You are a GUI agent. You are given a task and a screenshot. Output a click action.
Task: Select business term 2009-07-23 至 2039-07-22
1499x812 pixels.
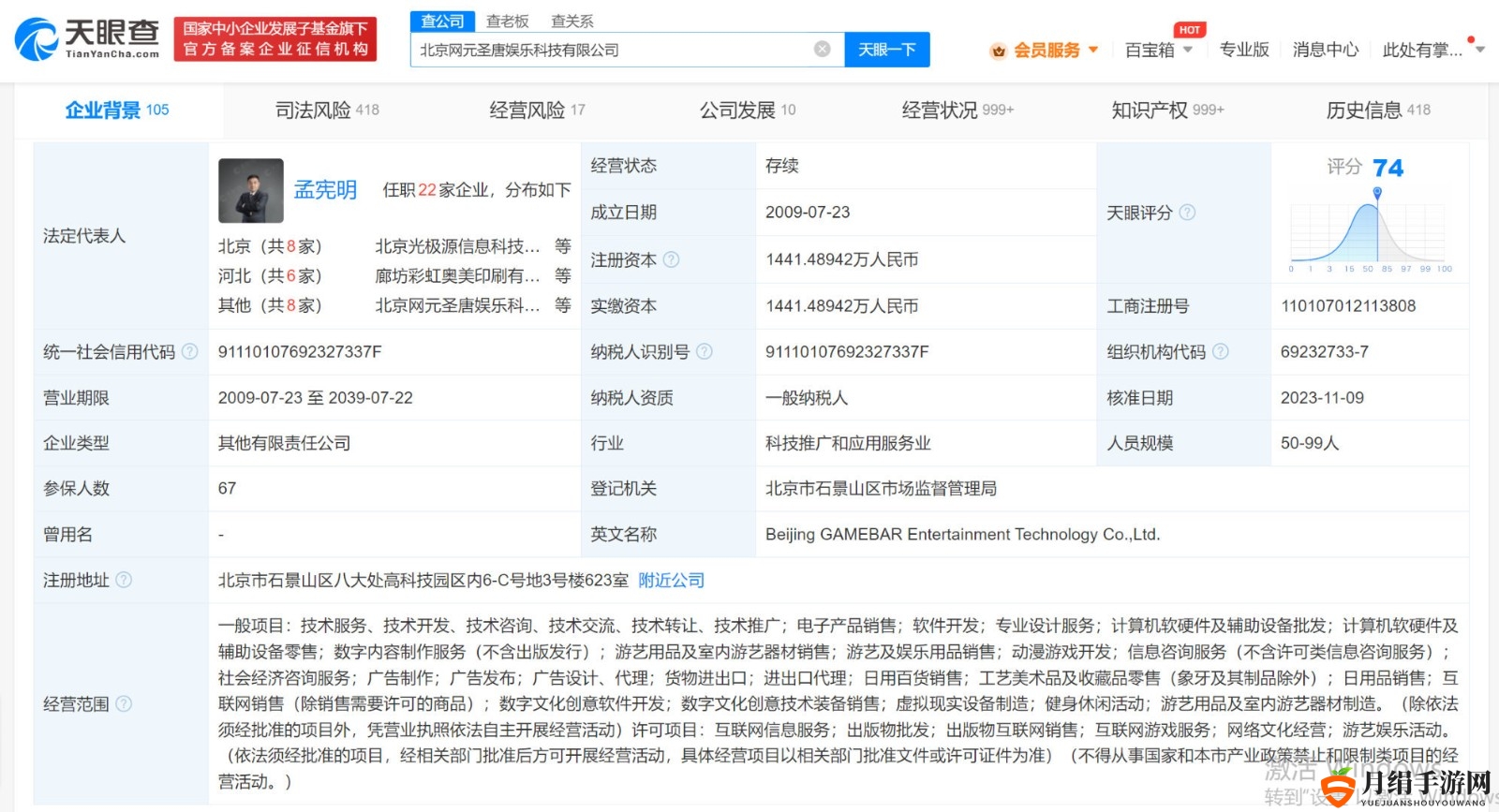click(x=316, y=397)
